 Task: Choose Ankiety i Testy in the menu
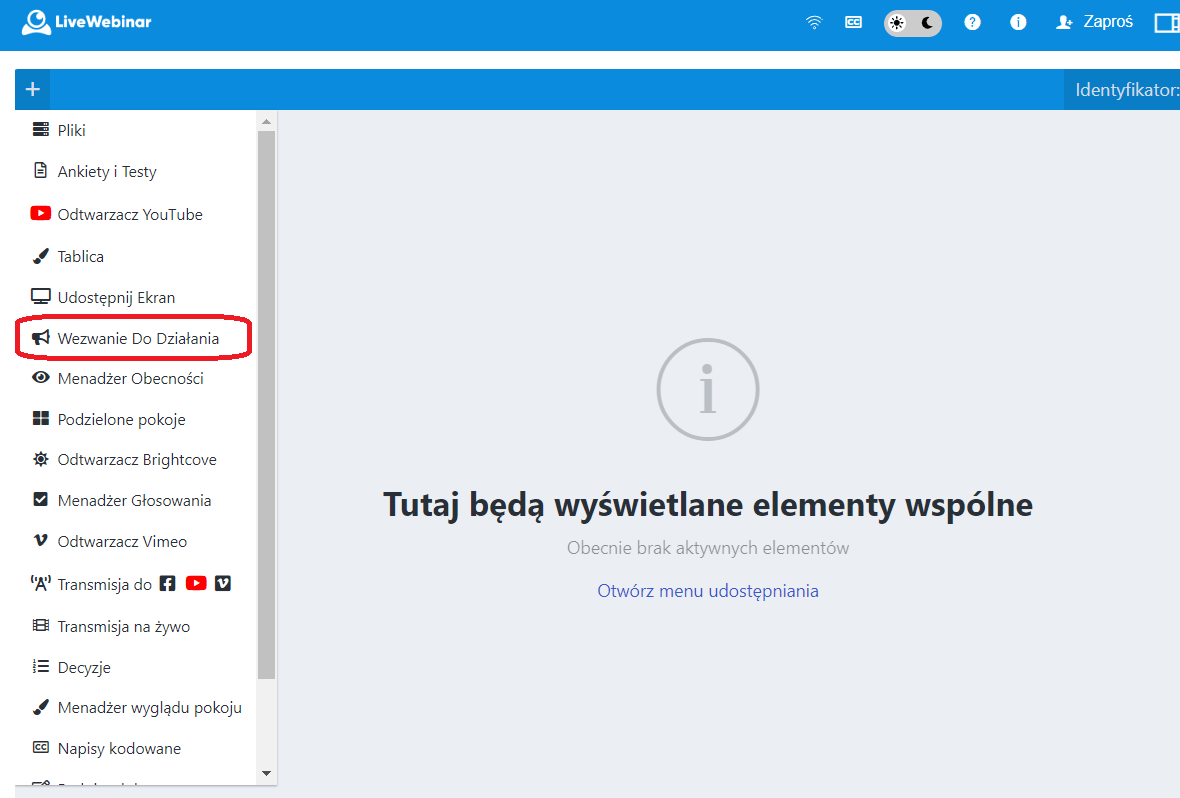(106, 172)
